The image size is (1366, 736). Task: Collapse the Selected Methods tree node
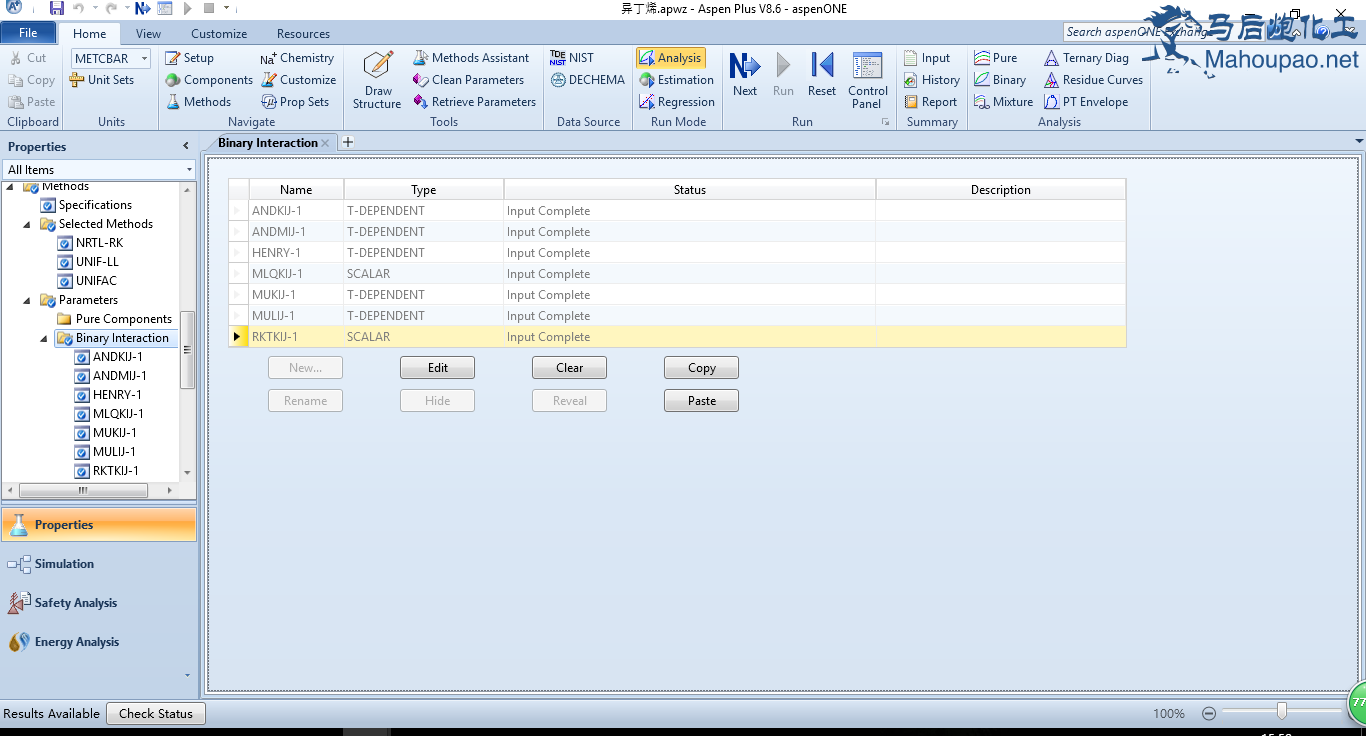28,224
